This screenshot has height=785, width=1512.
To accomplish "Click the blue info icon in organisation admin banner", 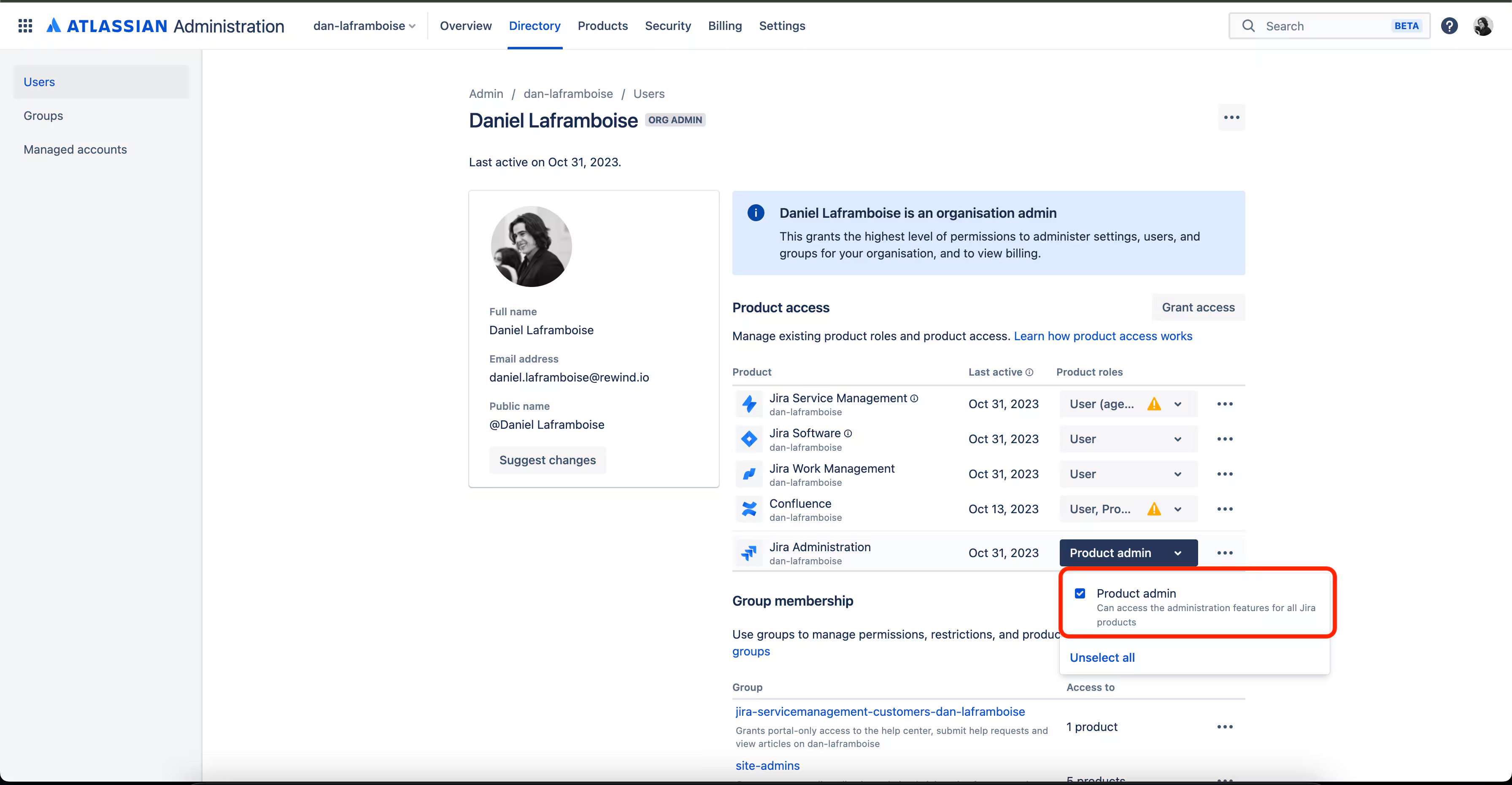I will (x=756, y=213).
